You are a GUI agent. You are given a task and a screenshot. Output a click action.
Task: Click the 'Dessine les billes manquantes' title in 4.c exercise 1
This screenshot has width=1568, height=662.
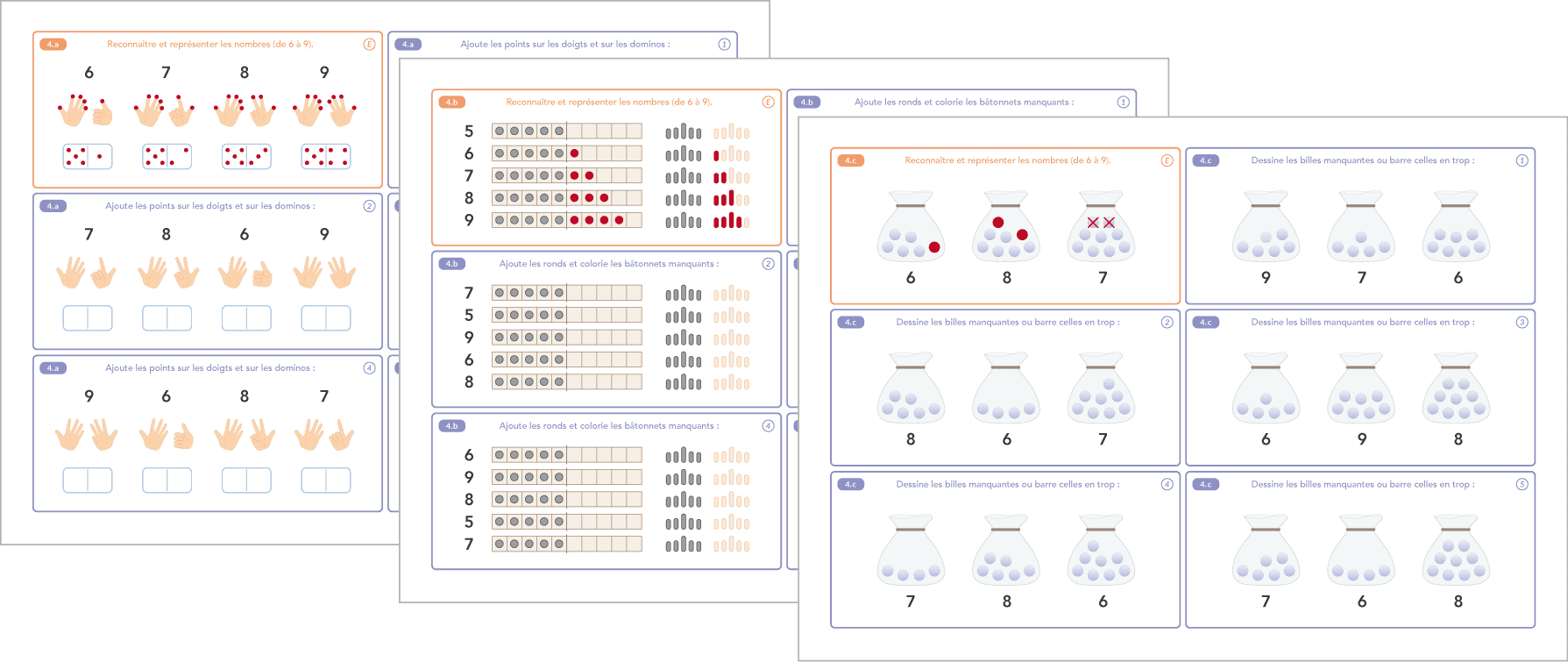(1363, 160)
